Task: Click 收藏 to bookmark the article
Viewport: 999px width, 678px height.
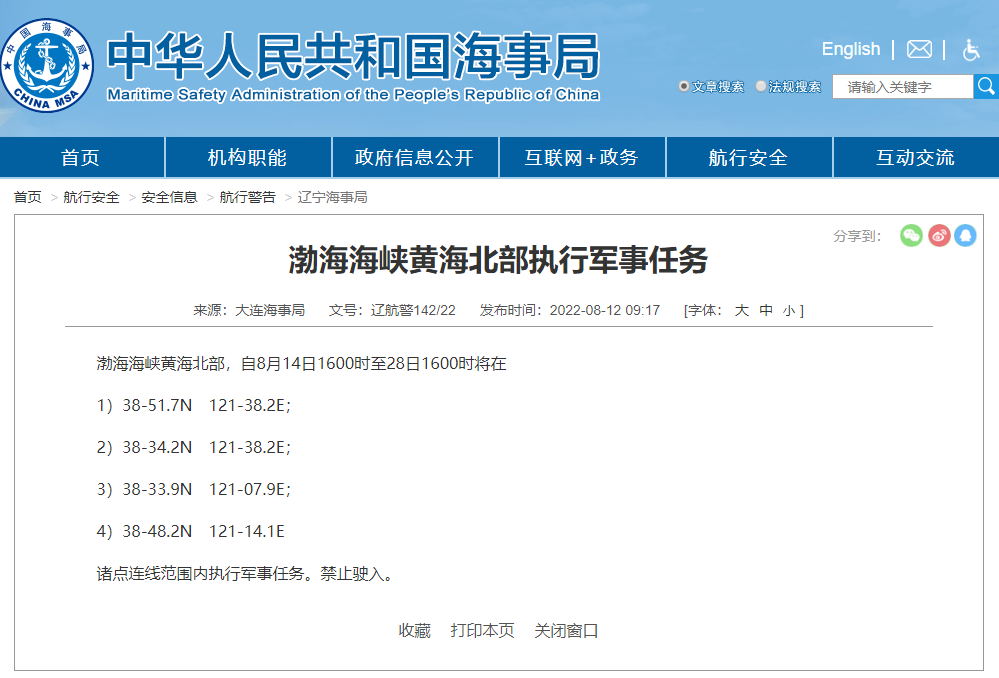Action: [x=415, y=631]
